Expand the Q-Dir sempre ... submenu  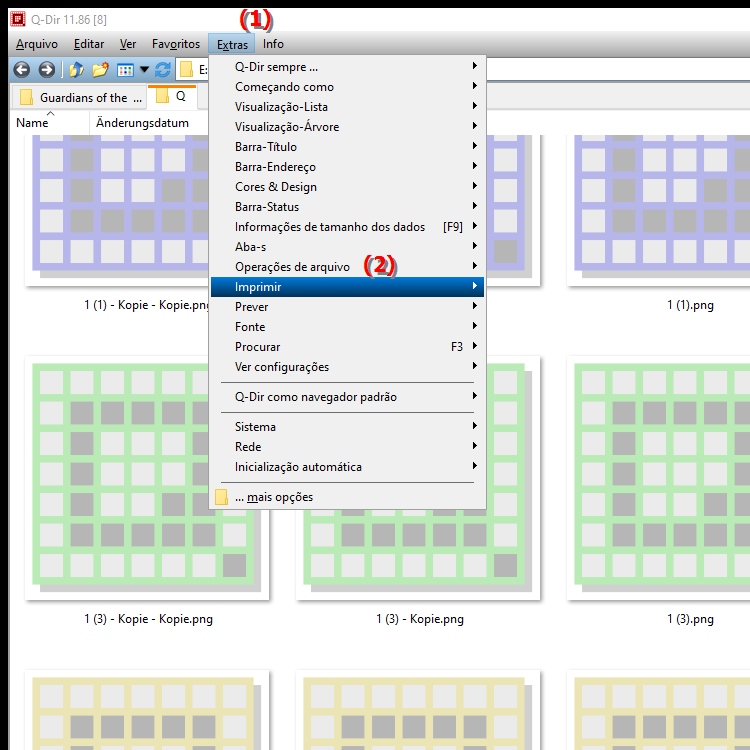point(347,67)
